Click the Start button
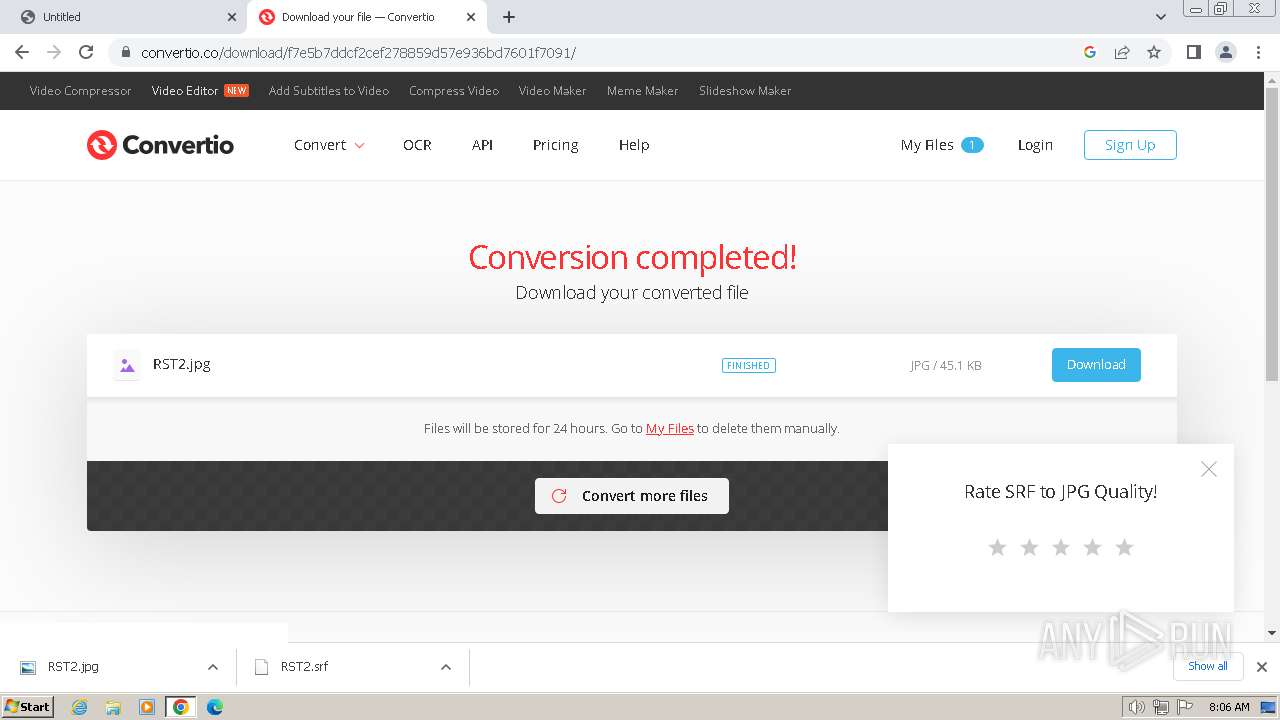The height and width of the screenshot is (720, 1280). 27,707
